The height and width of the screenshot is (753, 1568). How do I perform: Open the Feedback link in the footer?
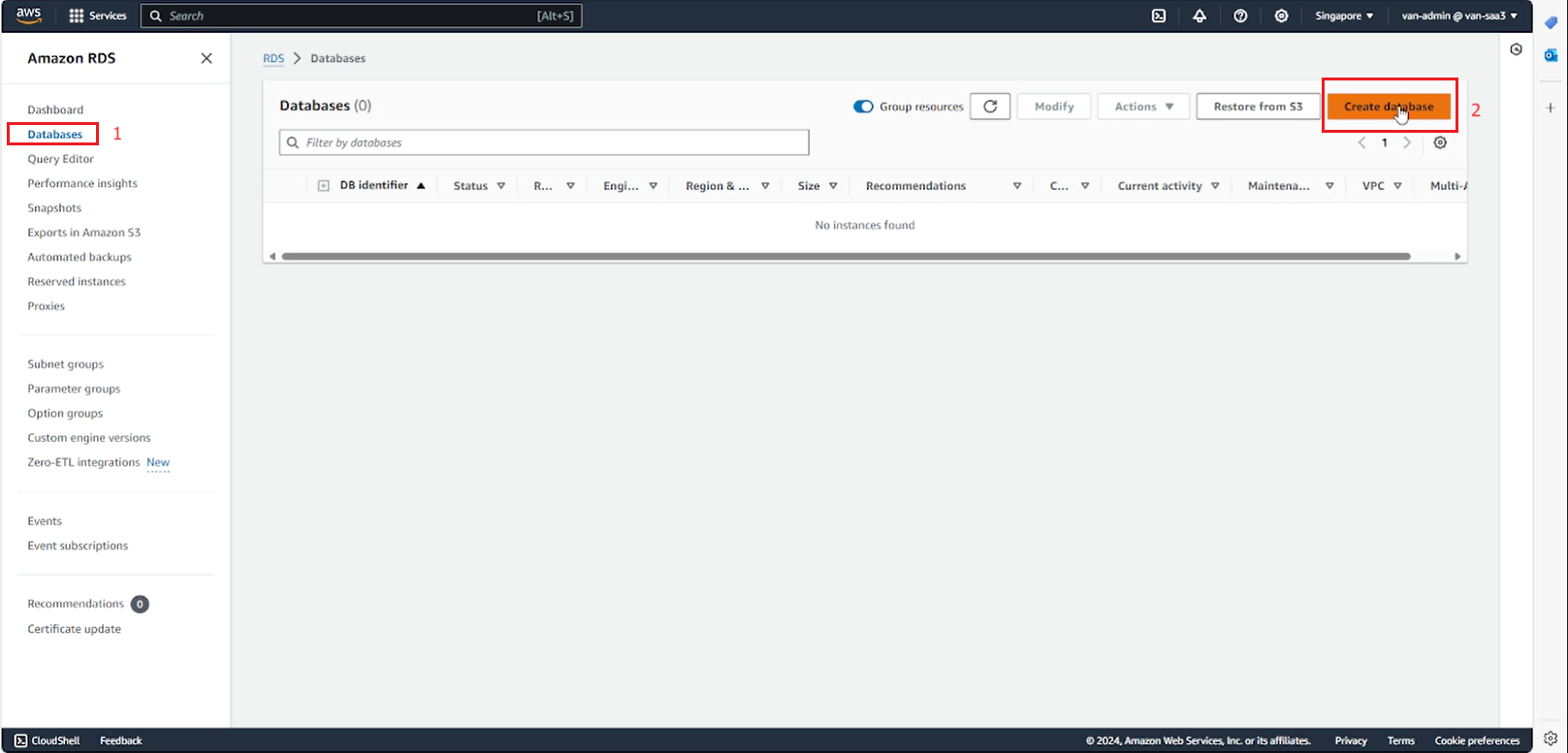[121, 740]
